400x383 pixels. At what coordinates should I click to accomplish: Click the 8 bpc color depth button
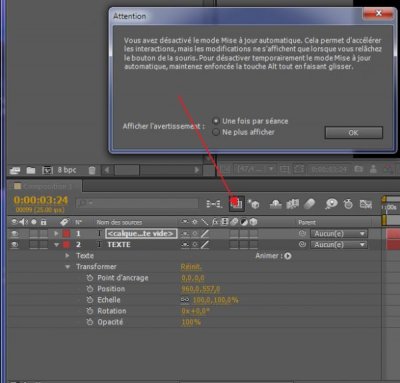67,170
